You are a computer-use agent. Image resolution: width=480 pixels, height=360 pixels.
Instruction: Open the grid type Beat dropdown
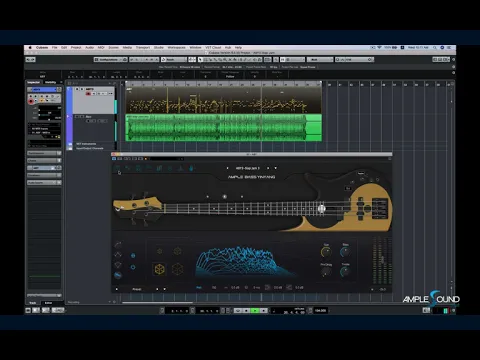320,60
